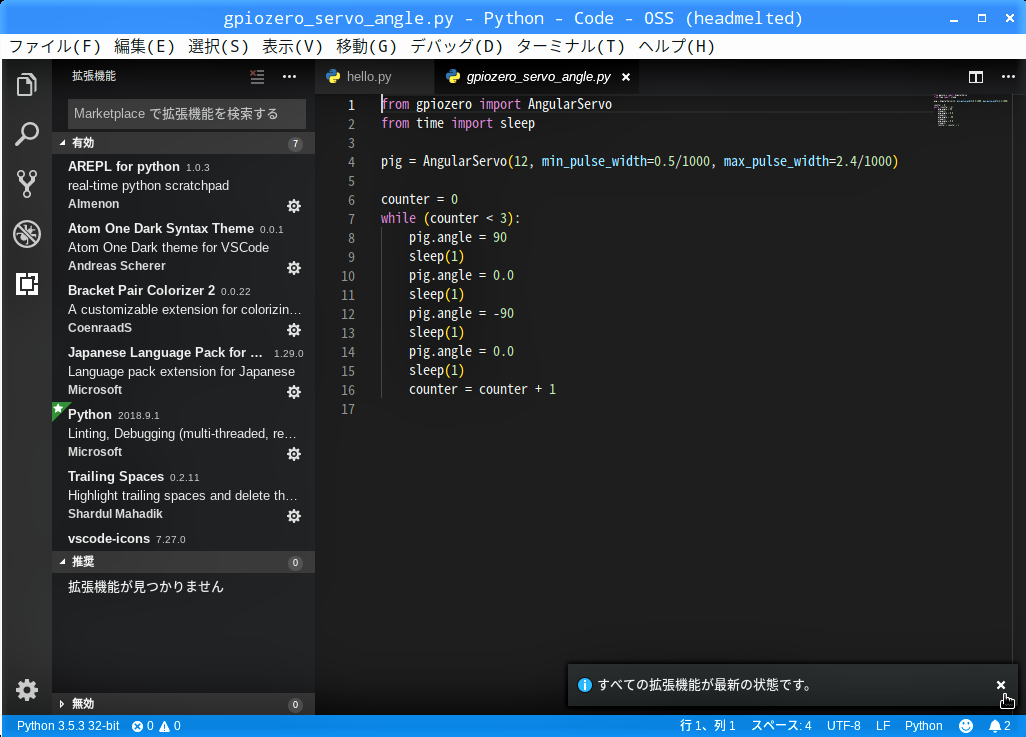Click the code minimap preview
1026x737 pixels.
click(973, 110)
